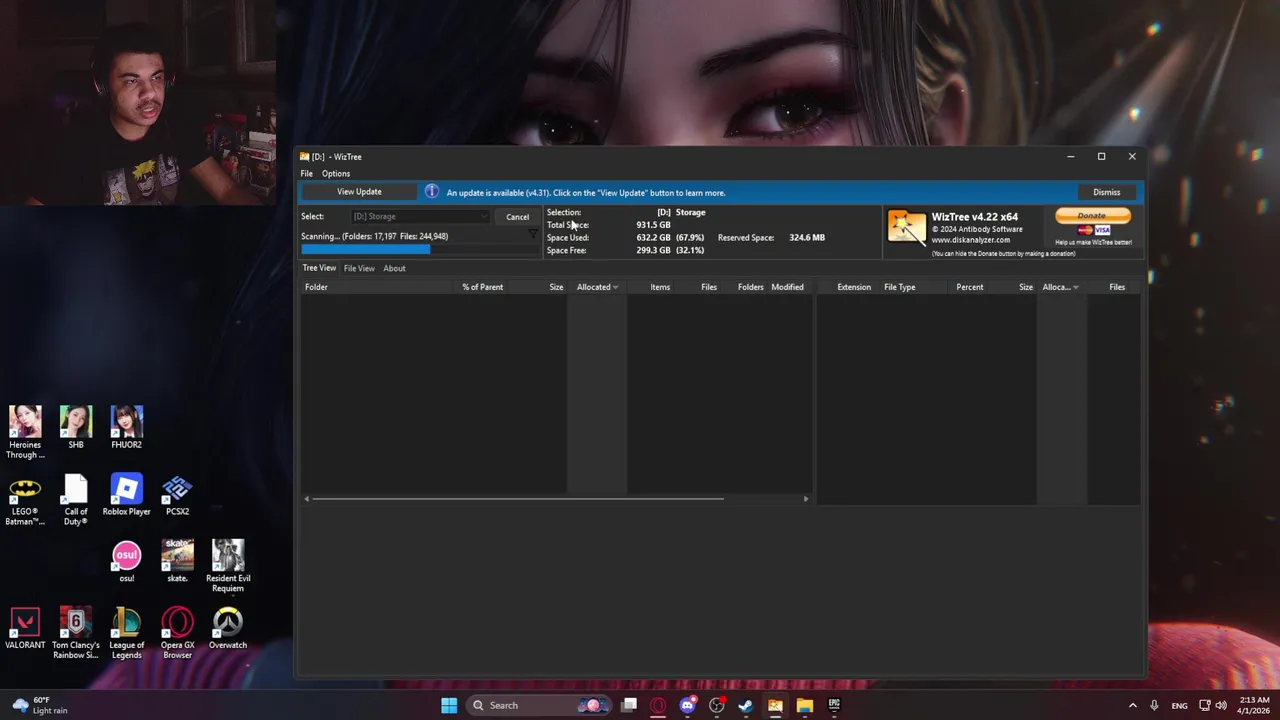
Task: Click the % of Parent column header
Action: tap(482, 287)
